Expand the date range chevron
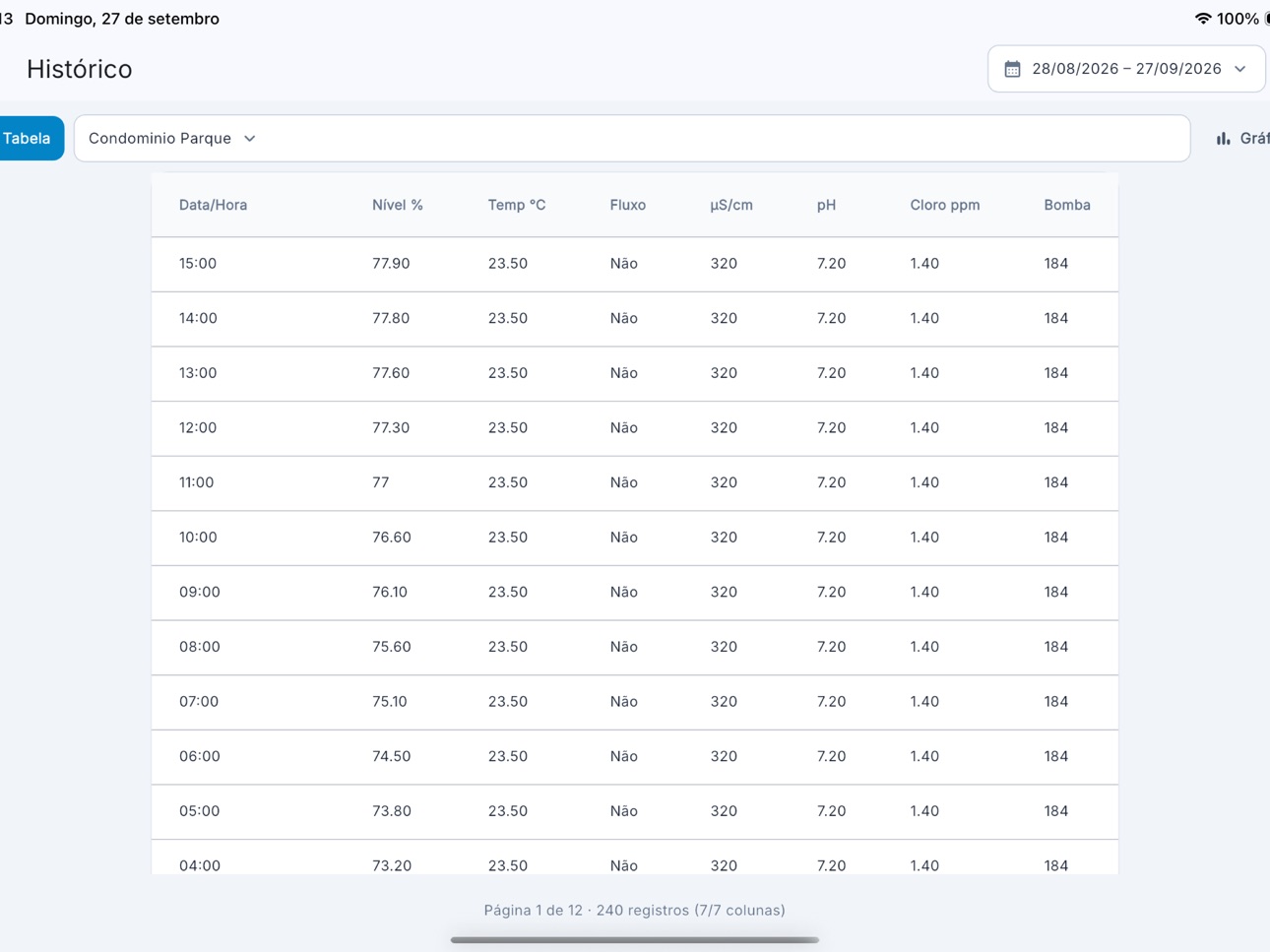This screenshot has height=952, width=1270. coord(1240,69)
